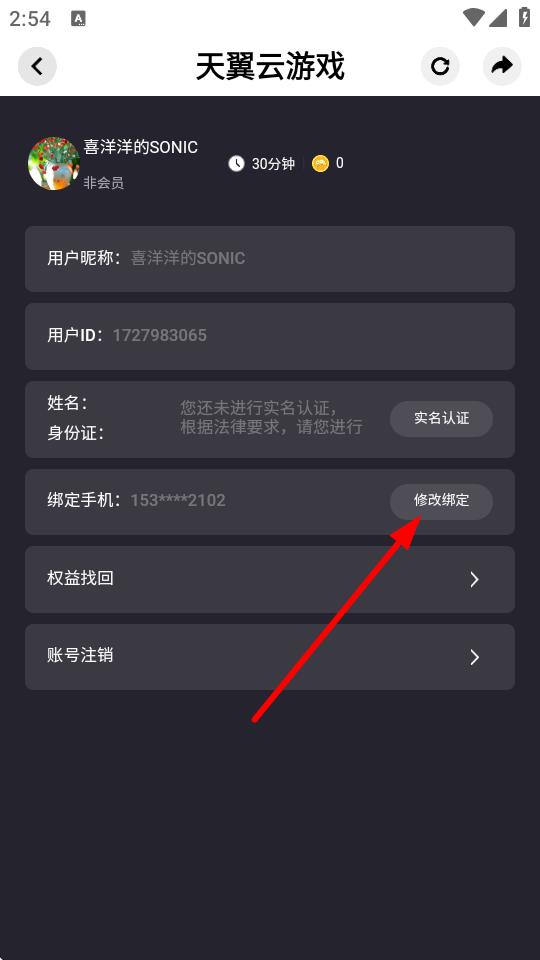The height and width of the screenshot is (960, 540).
Task: Tap the back arrow icon
Action: 37,66
